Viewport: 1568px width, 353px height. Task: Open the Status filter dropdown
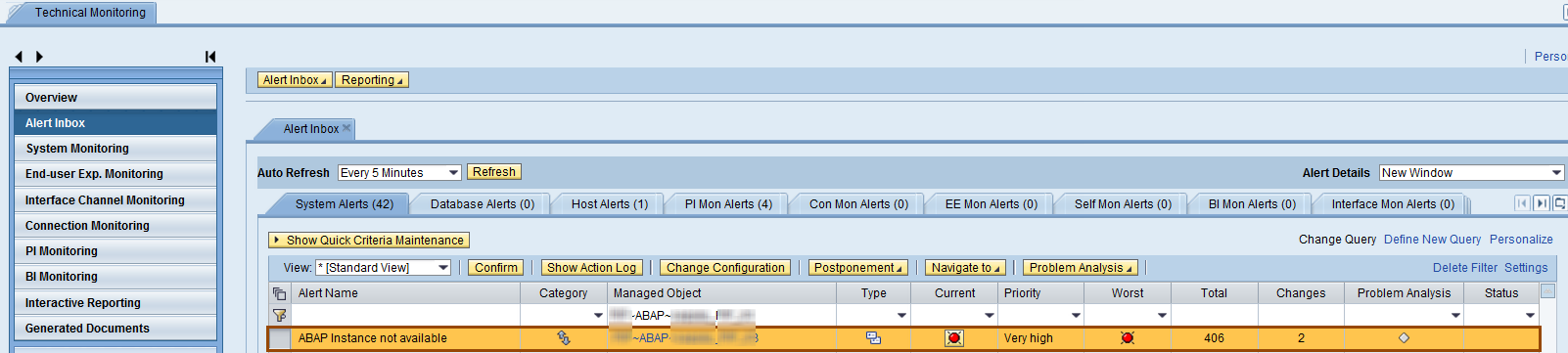point(1530,315)
